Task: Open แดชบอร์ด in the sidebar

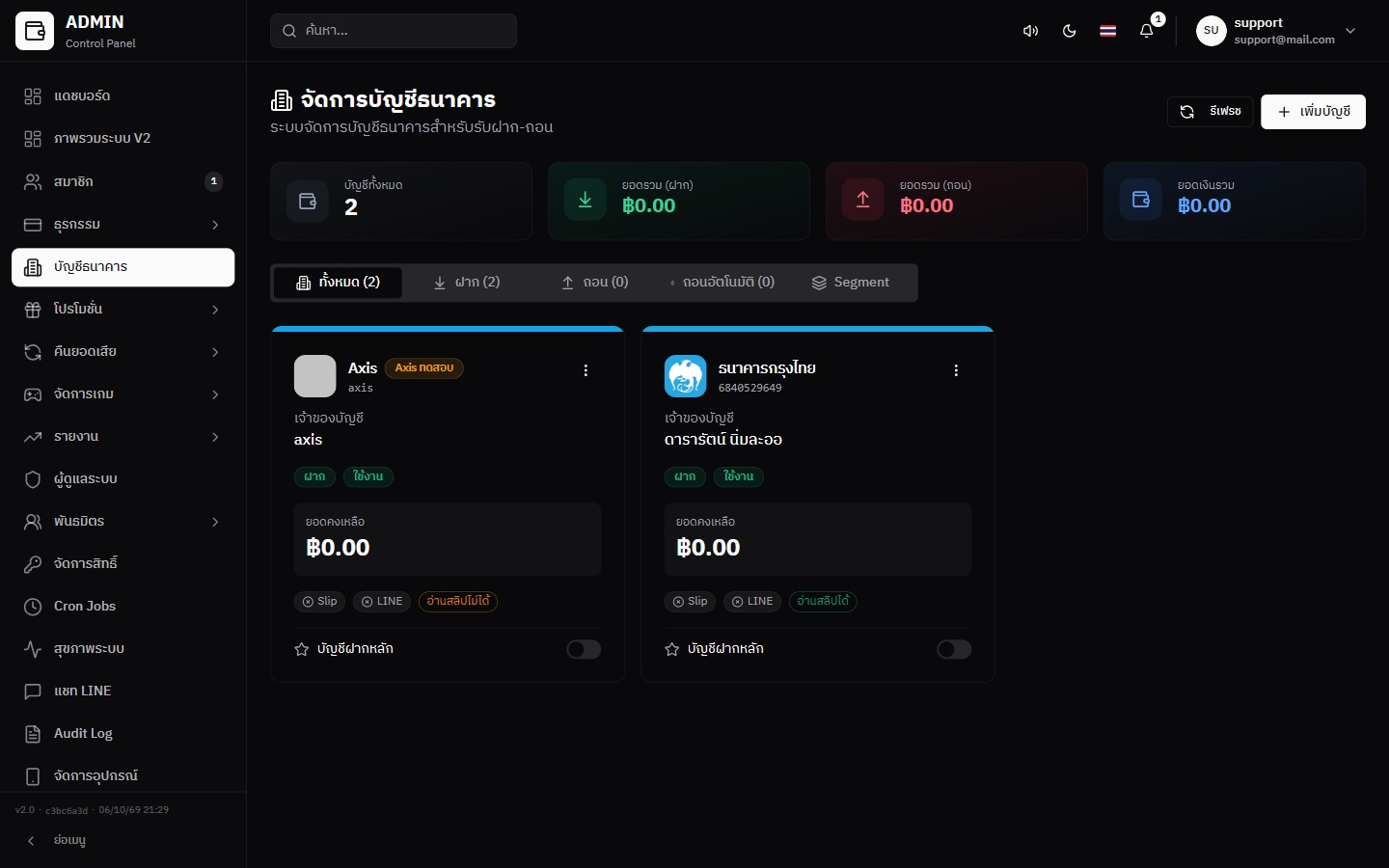Action: pyautogui.click(x=123, y=96)
